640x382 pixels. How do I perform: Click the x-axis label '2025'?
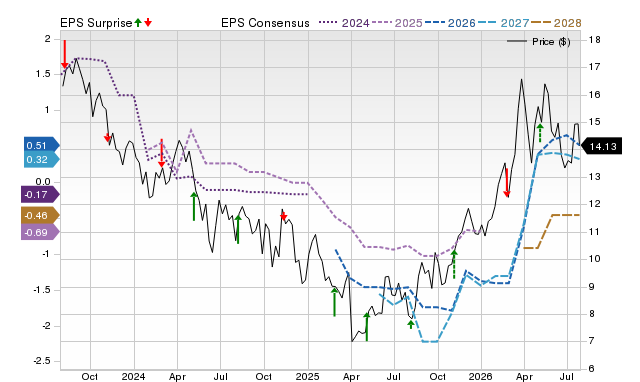307,376
